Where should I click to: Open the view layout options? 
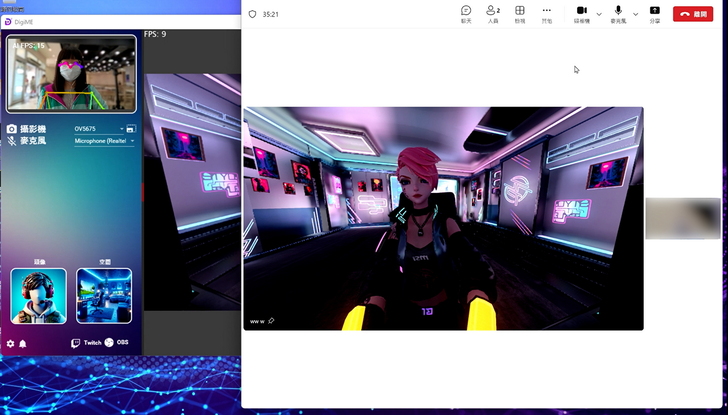coord(520,13)
